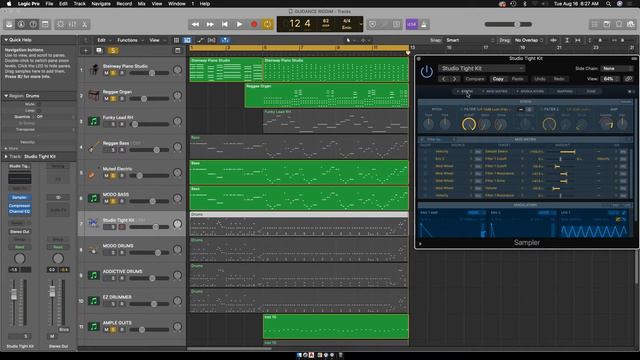The width and height of the screenshot is (640, 360).
Task: Click the EZ DRUMMER track icon
Action: coord(94,301)
